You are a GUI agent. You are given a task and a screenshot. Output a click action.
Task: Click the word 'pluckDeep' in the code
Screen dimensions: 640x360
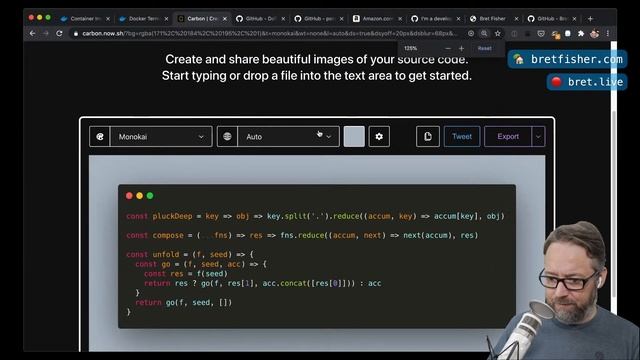(x=172, y=216)
